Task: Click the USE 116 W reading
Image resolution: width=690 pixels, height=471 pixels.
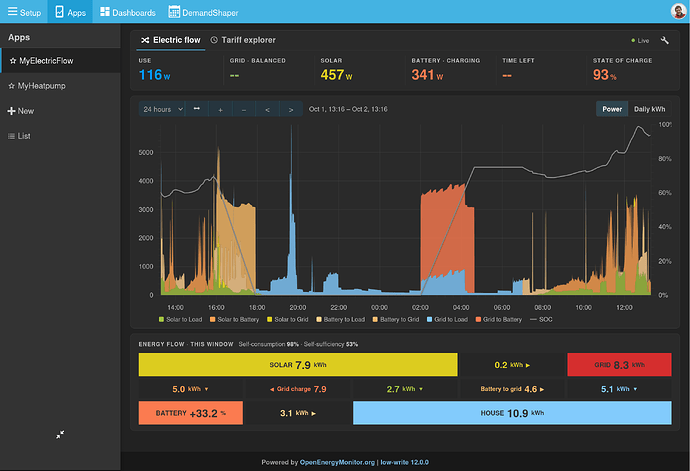Action: pos(154,75)
